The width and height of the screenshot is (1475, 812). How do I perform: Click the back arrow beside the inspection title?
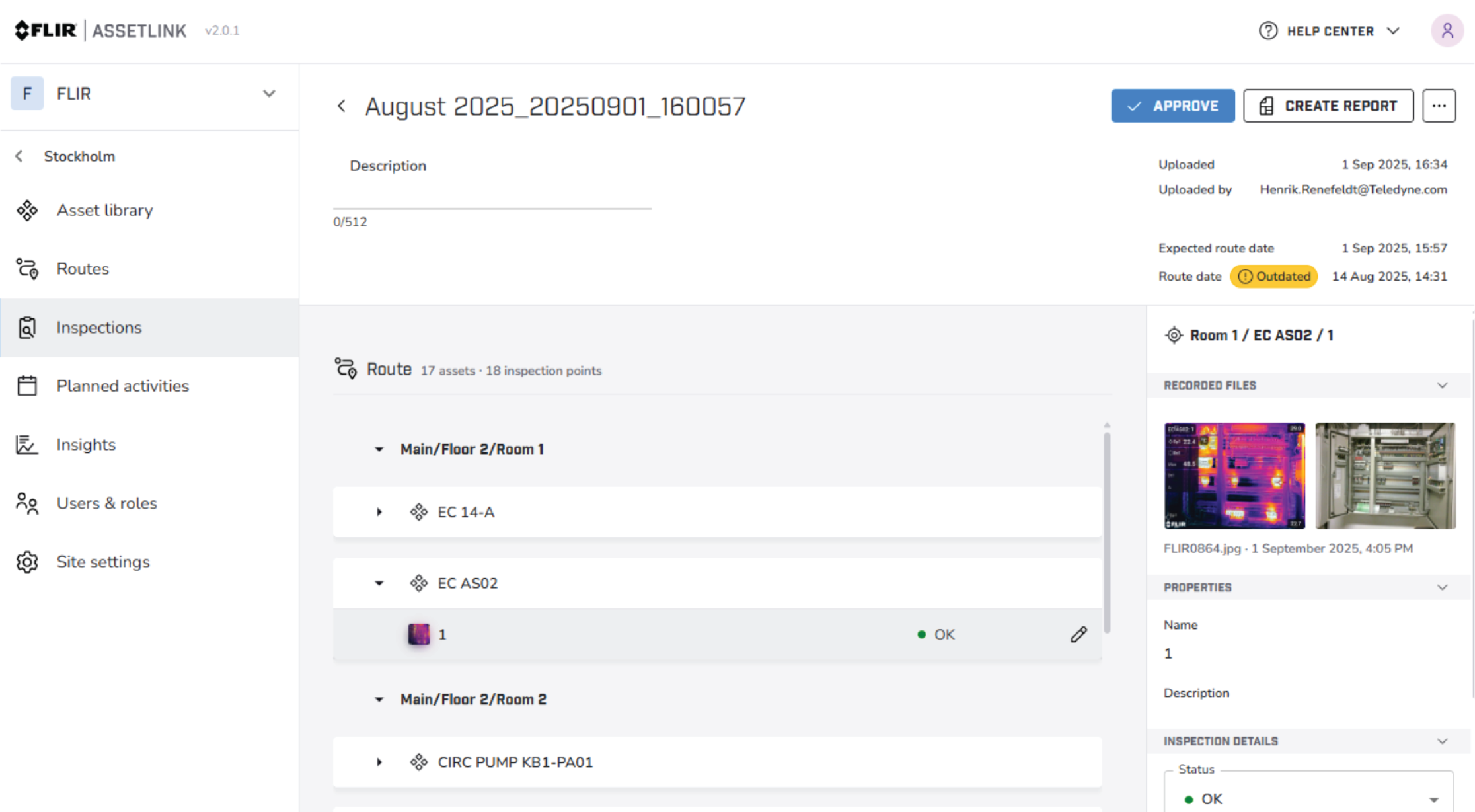(x=342, y=106)
